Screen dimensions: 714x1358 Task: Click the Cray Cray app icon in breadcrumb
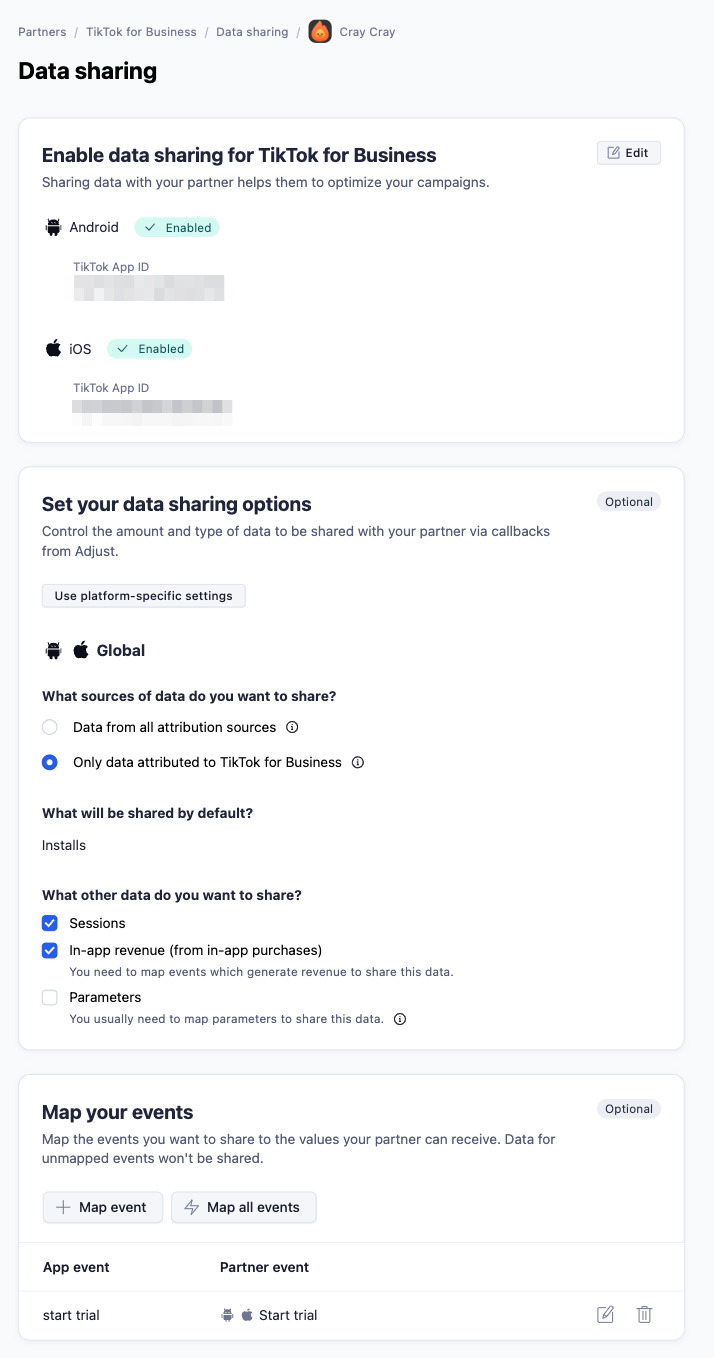[x=320, y=32]
